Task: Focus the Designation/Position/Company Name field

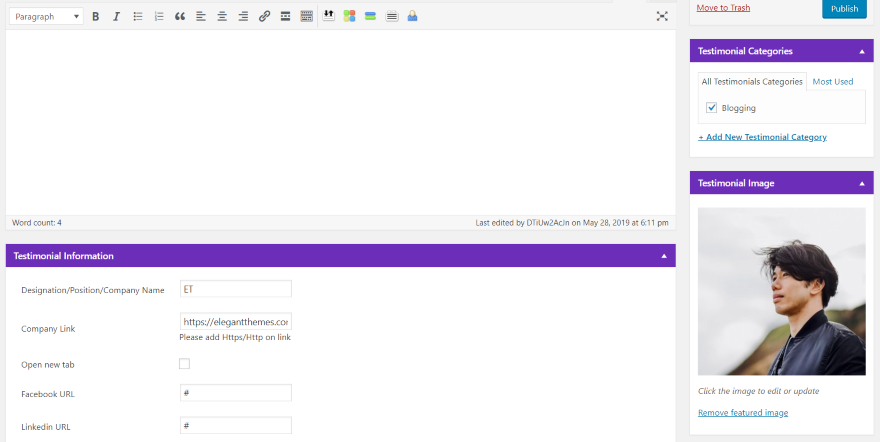Action: tap(236, 289)
